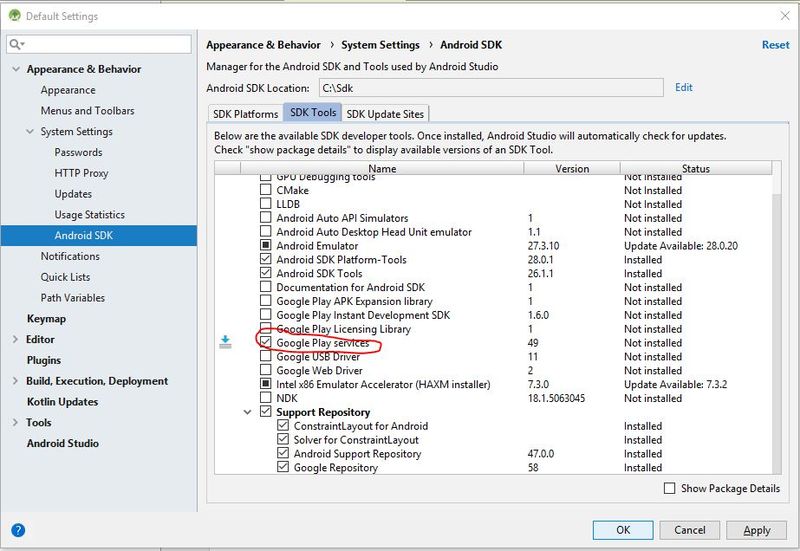Close the Default Settings dialog

[785, 16]
